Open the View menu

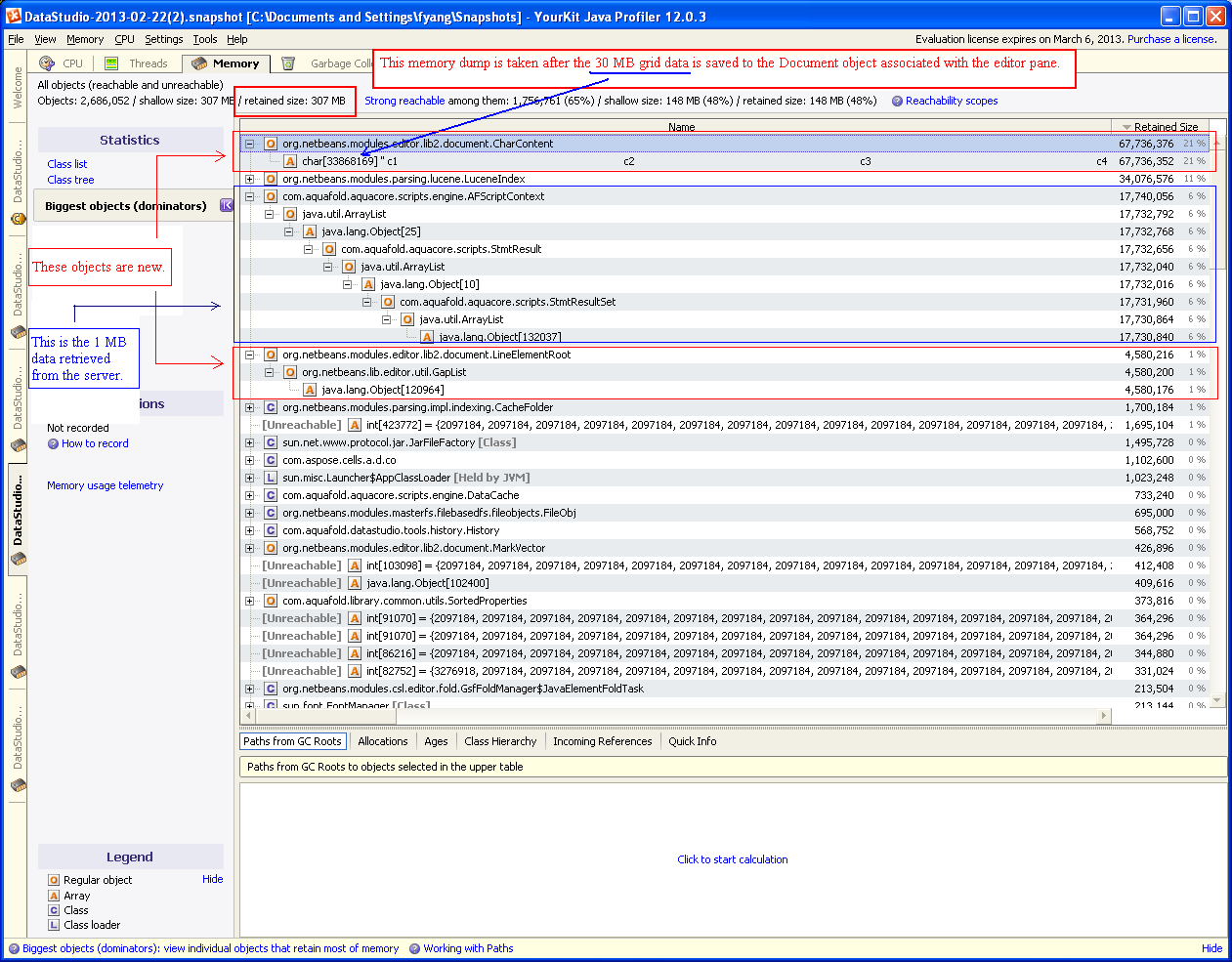(x=45, y=39)
